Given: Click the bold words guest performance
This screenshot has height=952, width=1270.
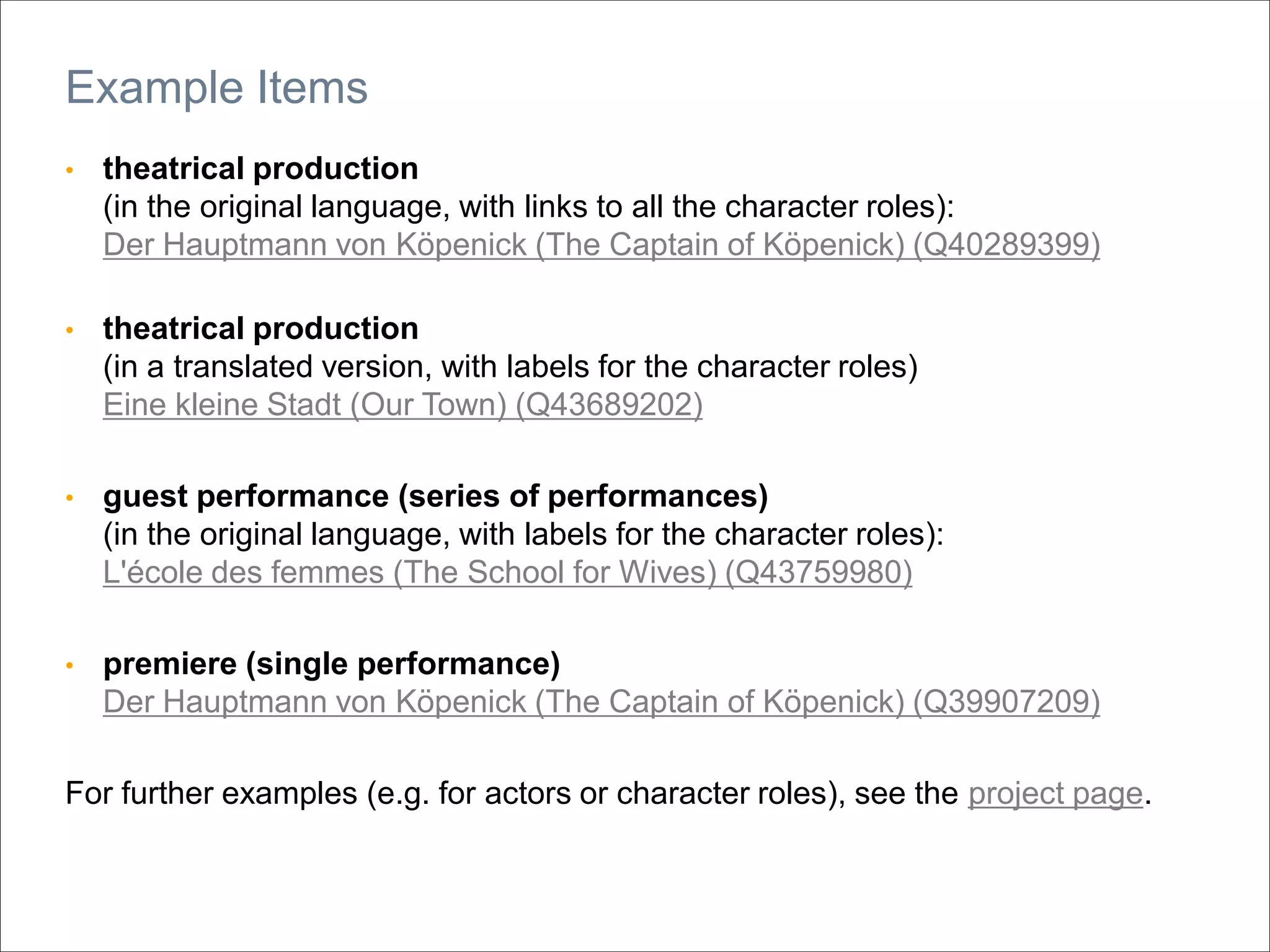Looking at the screenshot, I should tap(246, 496).
